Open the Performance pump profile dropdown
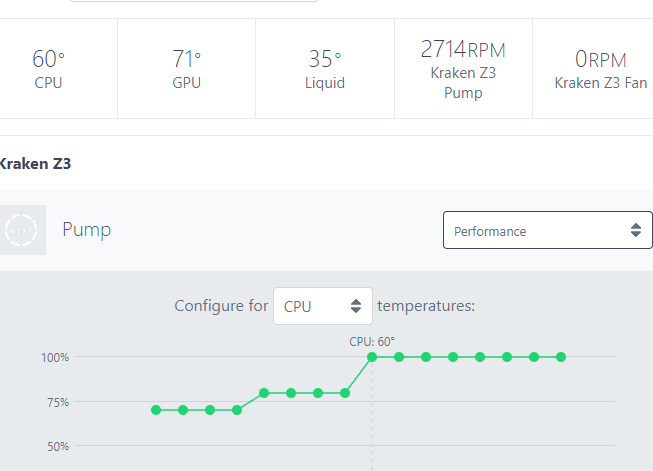 point(547,230)
